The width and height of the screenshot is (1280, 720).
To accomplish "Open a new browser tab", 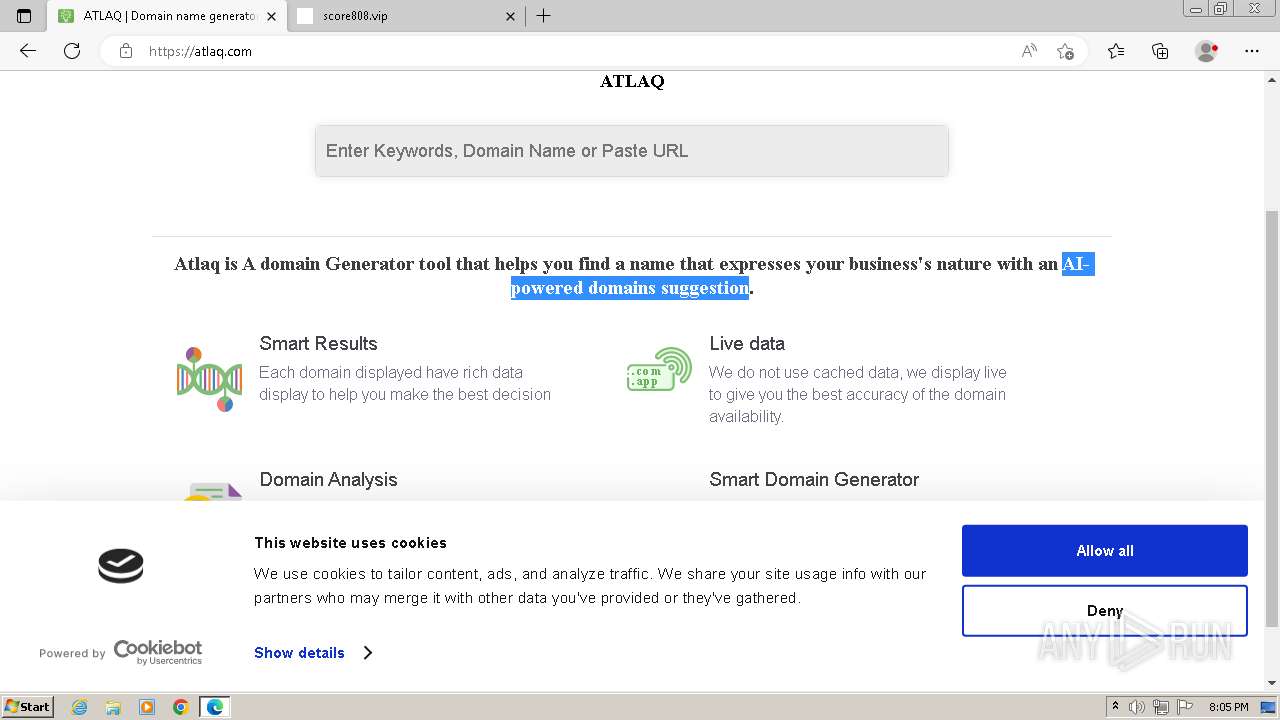I will 544,16.
